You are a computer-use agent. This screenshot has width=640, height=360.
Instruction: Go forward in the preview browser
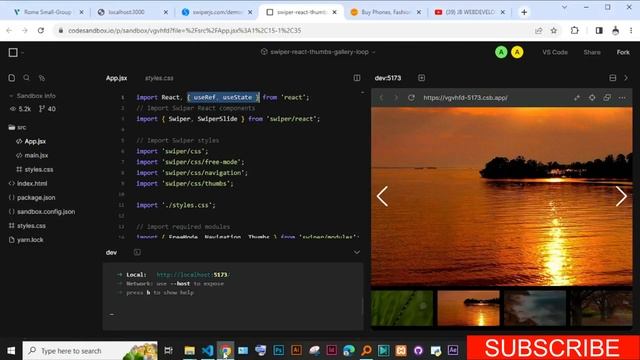396,98
